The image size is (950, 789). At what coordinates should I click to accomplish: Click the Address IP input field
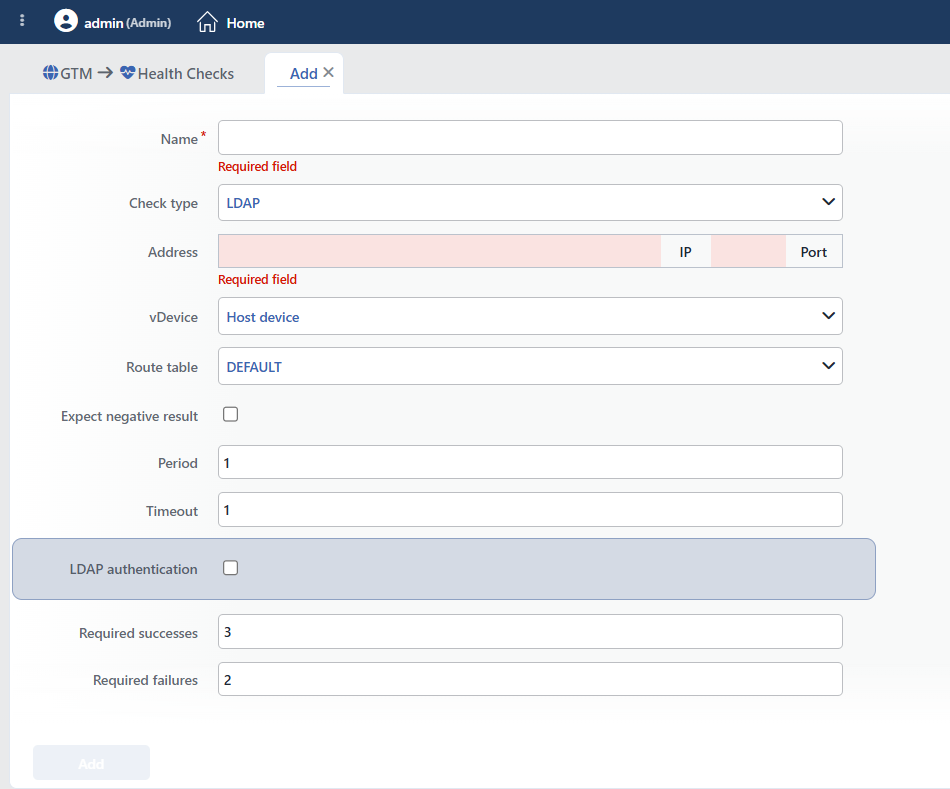[439, 251]
